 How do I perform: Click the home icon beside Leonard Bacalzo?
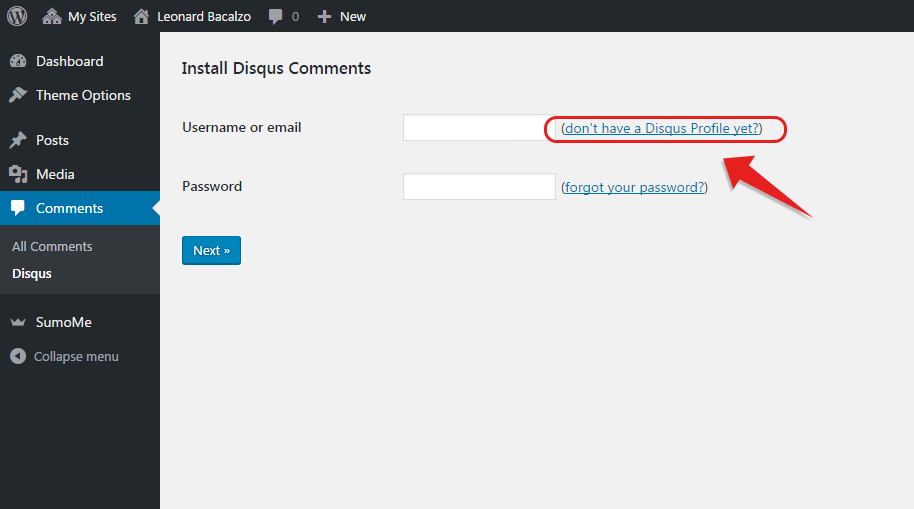point(141,16)
